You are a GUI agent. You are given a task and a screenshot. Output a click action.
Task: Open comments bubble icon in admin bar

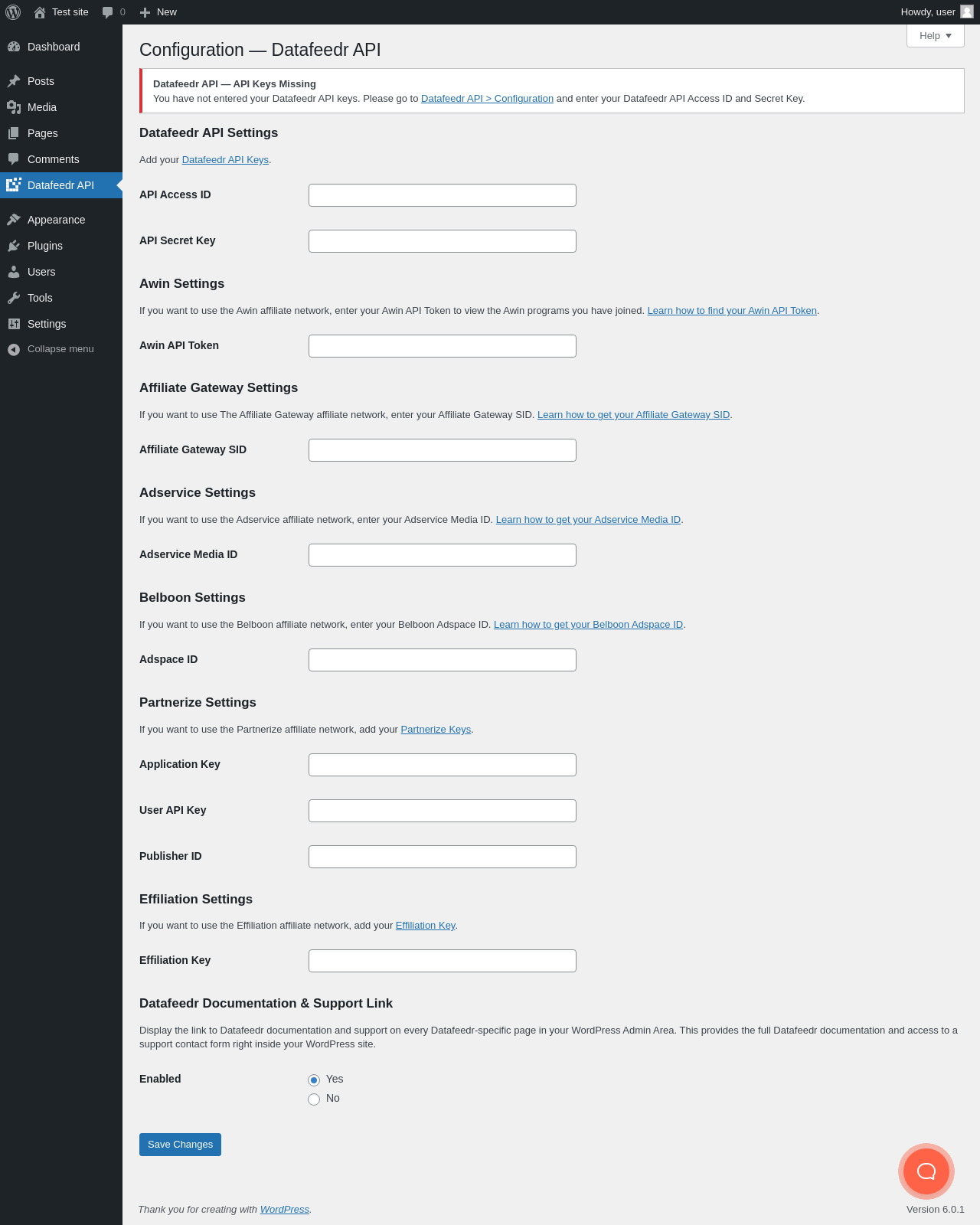pyautogui.click(x=108, y=12)
